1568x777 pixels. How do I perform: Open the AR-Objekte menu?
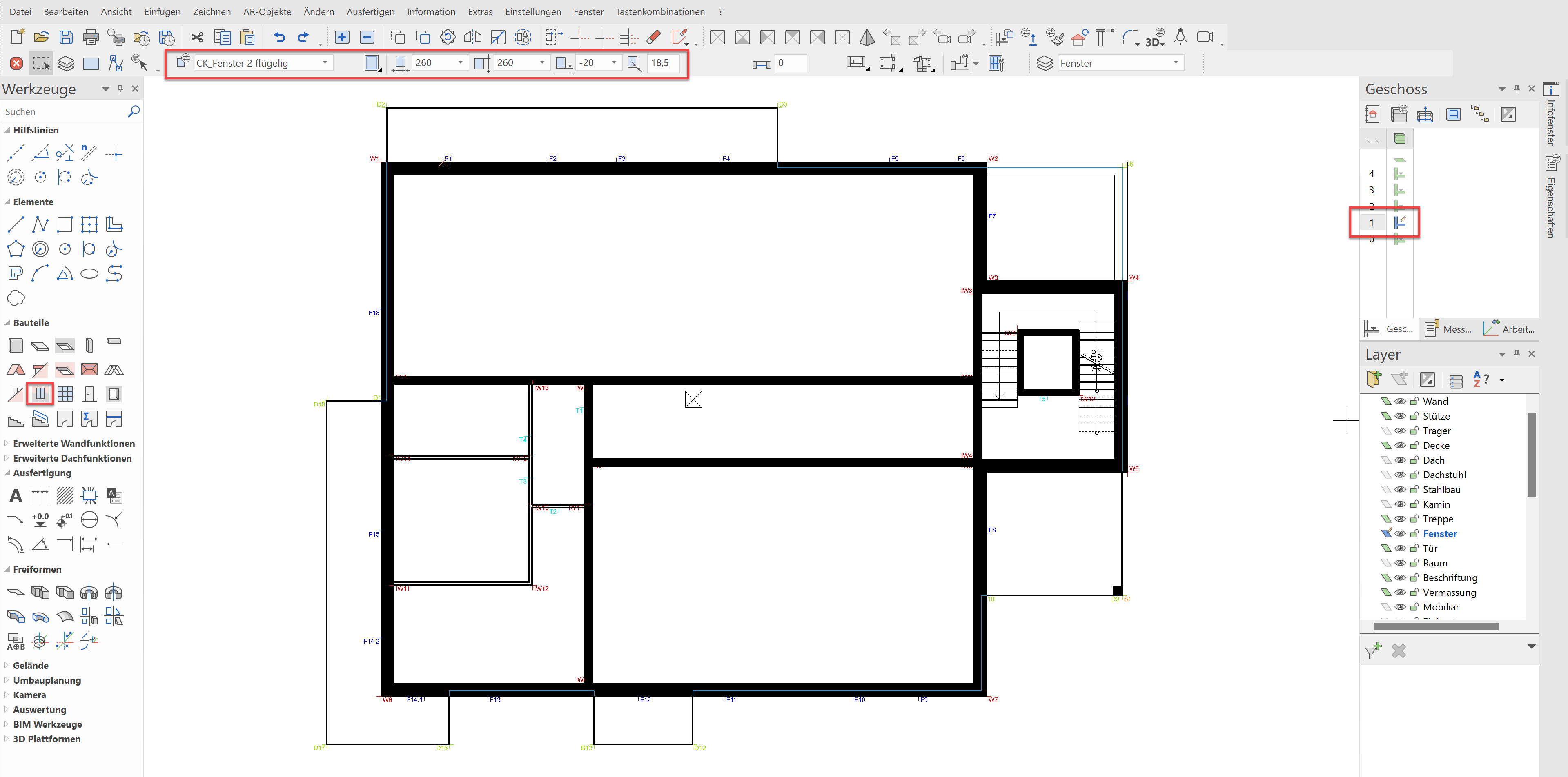point(267,11)
